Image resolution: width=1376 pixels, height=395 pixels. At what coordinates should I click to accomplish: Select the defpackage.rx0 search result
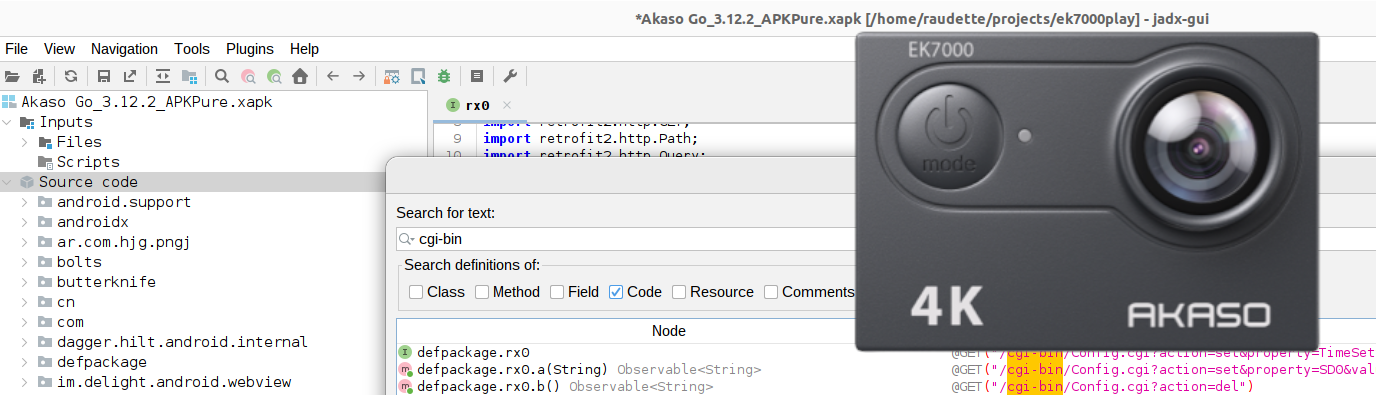473,352
